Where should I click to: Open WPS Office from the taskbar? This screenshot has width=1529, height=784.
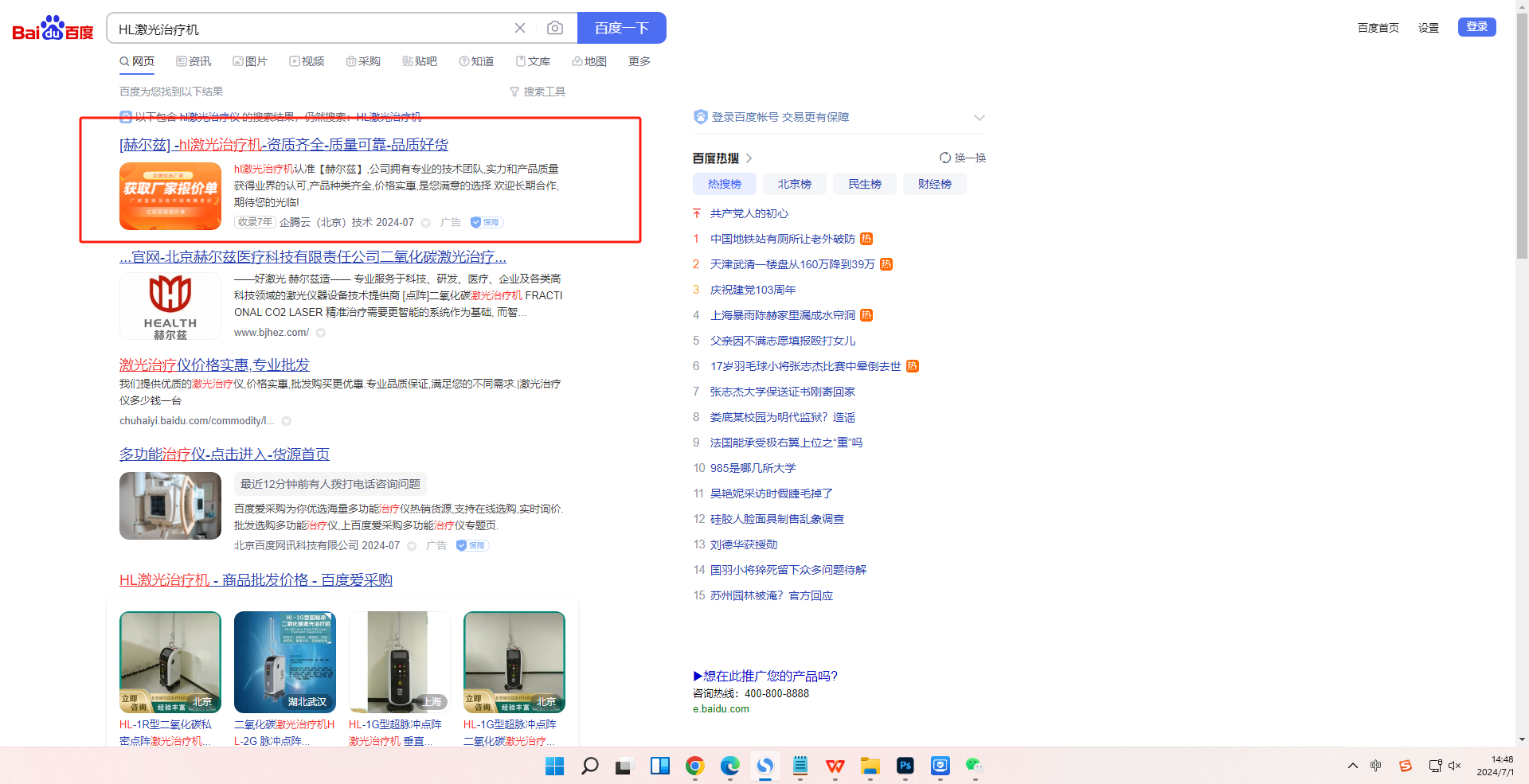pyautogui.click(x=835, y=766)
